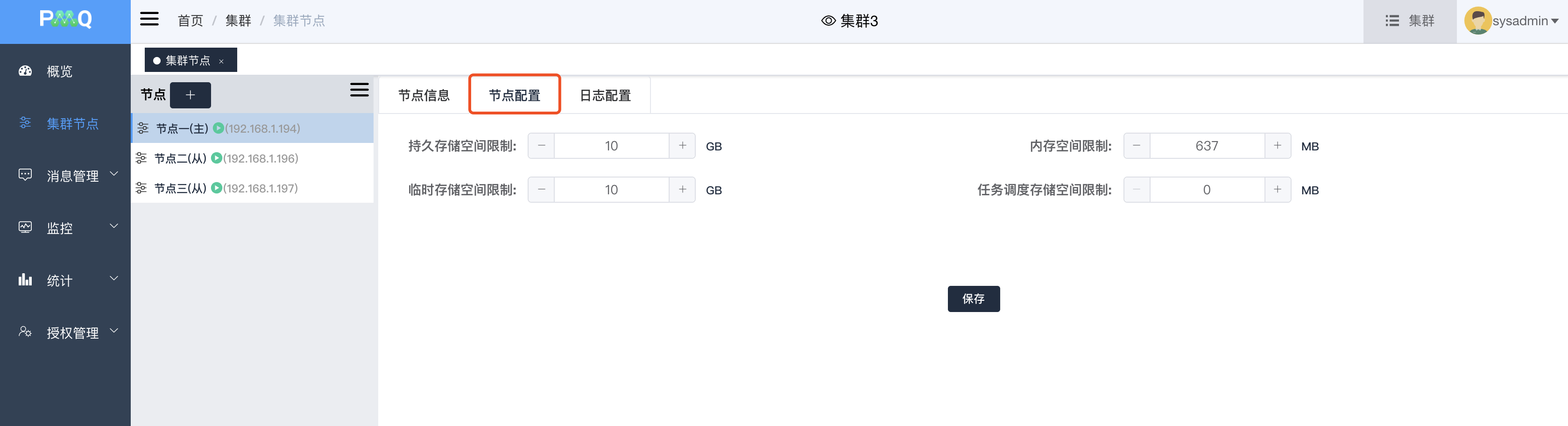Viewport: 1568px width, 426px height.
Task: Switch to the 日志配置 tab
Action: (605, 95)
